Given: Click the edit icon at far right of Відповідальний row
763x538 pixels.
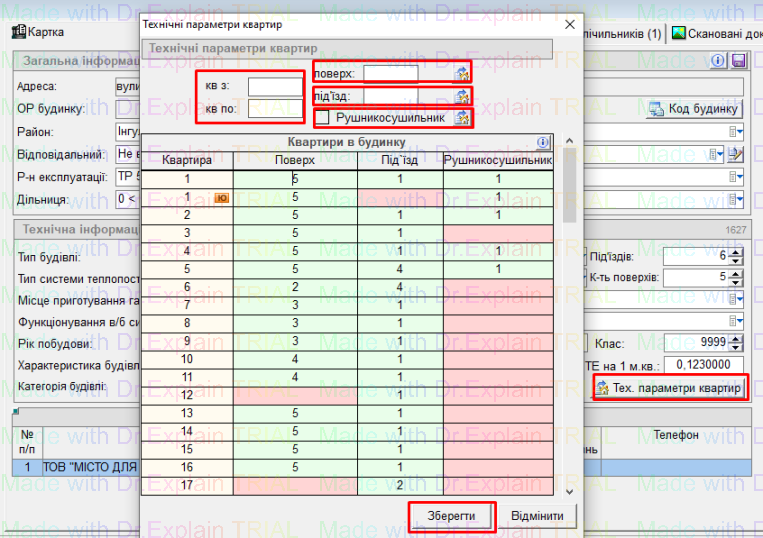Looking at the screenshot, I should [737, 154].
